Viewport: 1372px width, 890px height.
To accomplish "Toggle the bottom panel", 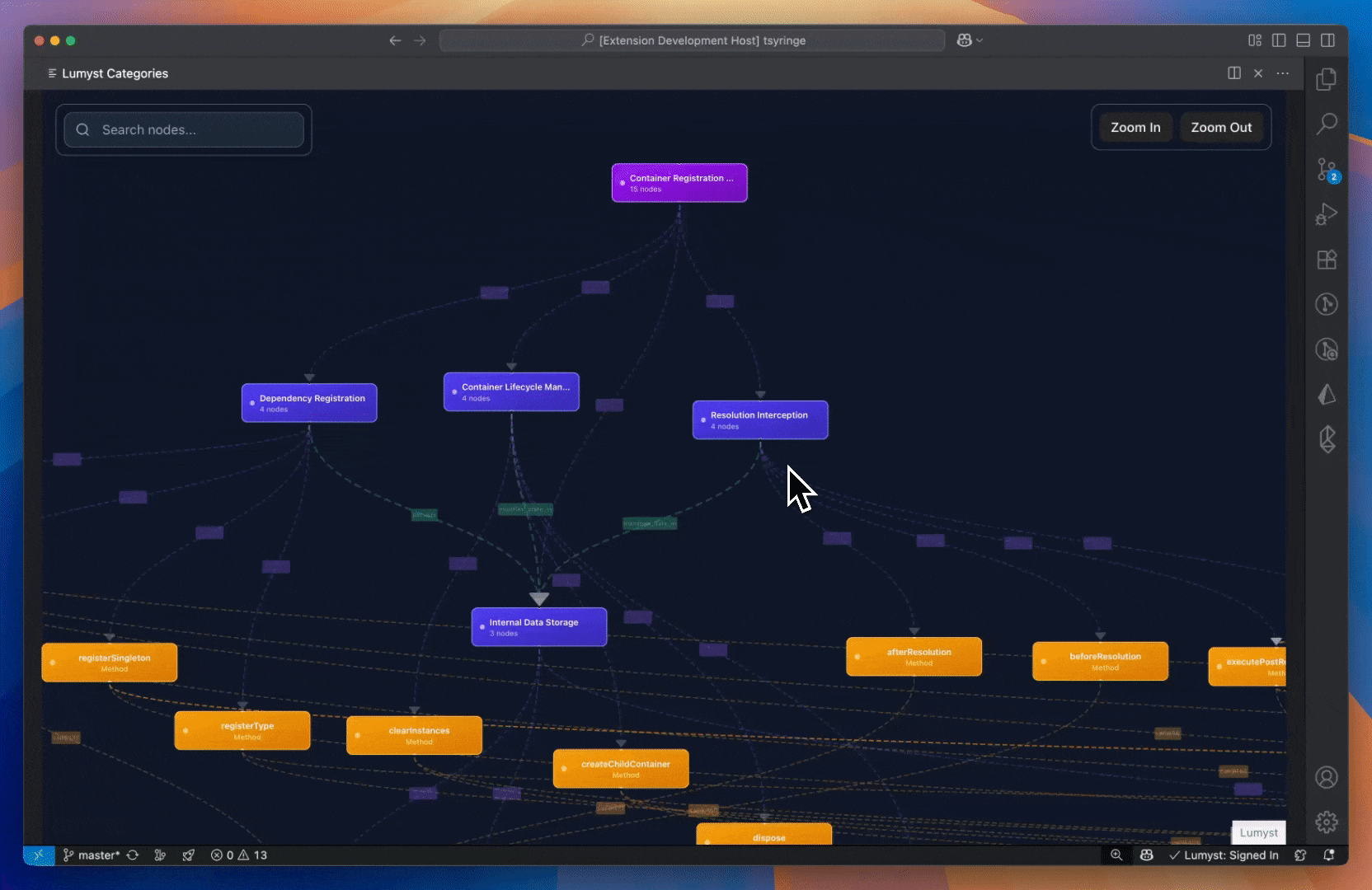I will coord(1304,40).
